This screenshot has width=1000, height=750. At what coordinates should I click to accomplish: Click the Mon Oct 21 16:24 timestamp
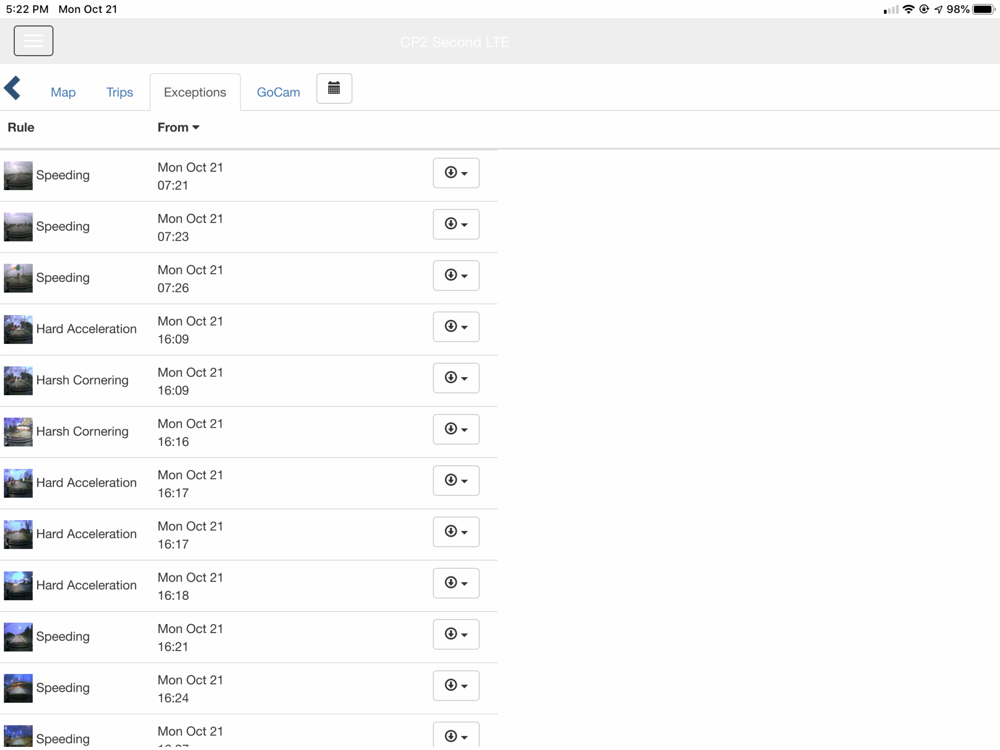click(x=190, y=689)
